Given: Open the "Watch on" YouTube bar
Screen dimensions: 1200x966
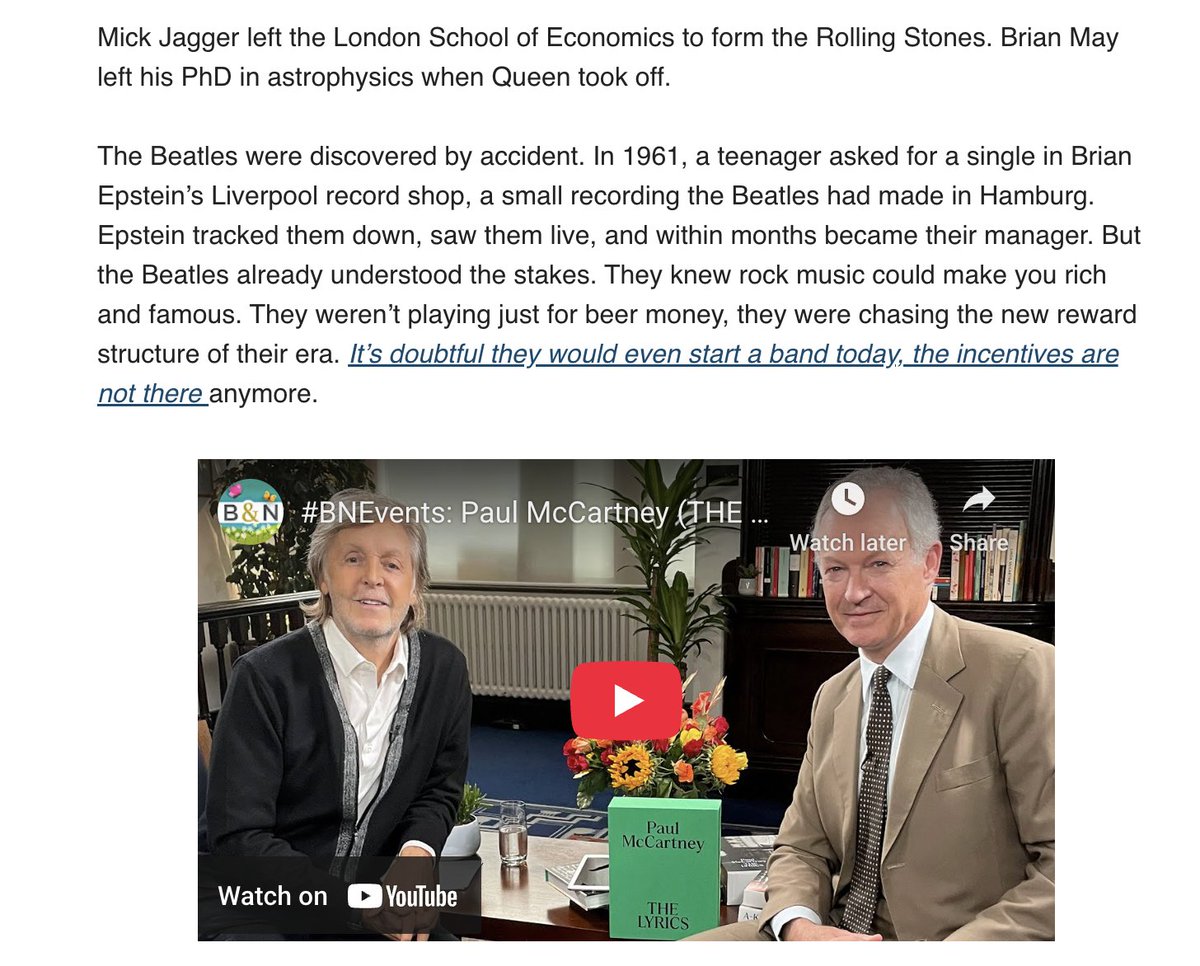Looking at the screenshot, I should (338, 896).
